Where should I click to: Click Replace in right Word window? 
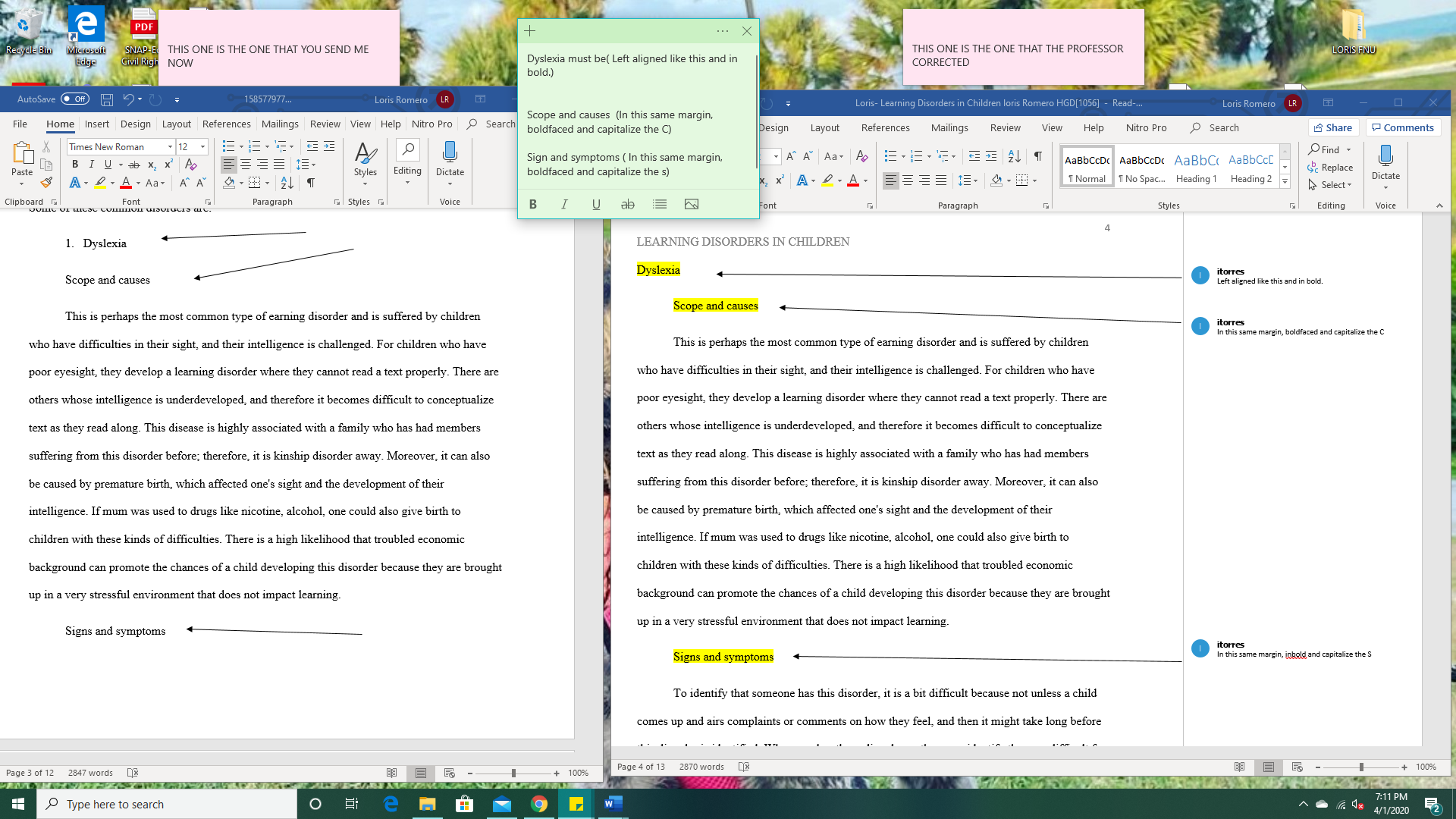pos(1330,168)
